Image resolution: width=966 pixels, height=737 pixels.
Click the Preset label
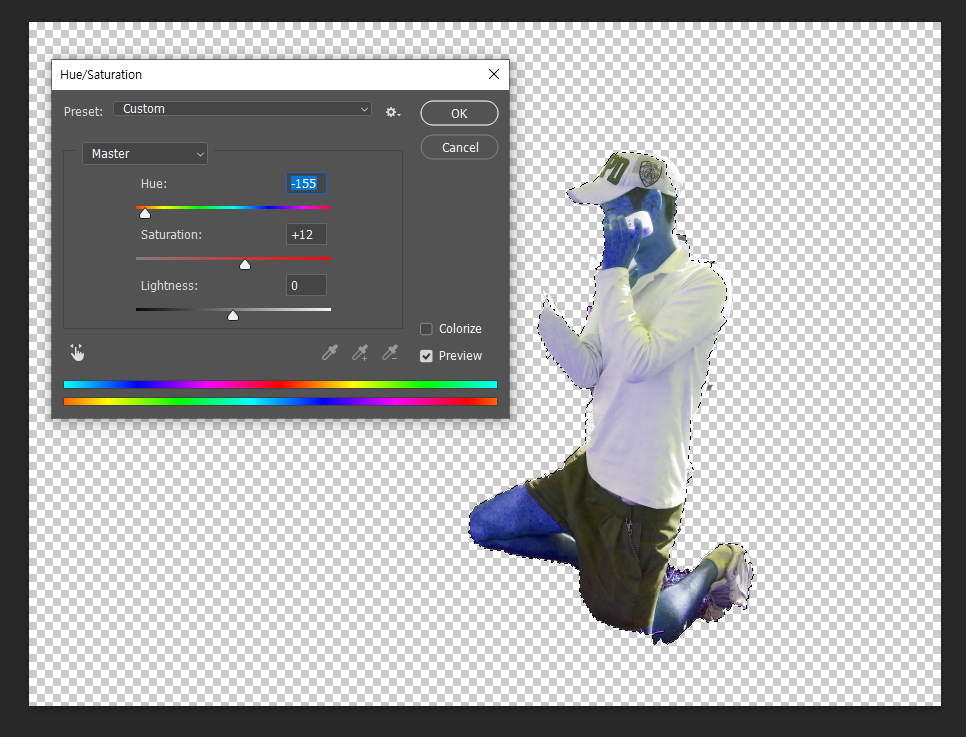83,112
